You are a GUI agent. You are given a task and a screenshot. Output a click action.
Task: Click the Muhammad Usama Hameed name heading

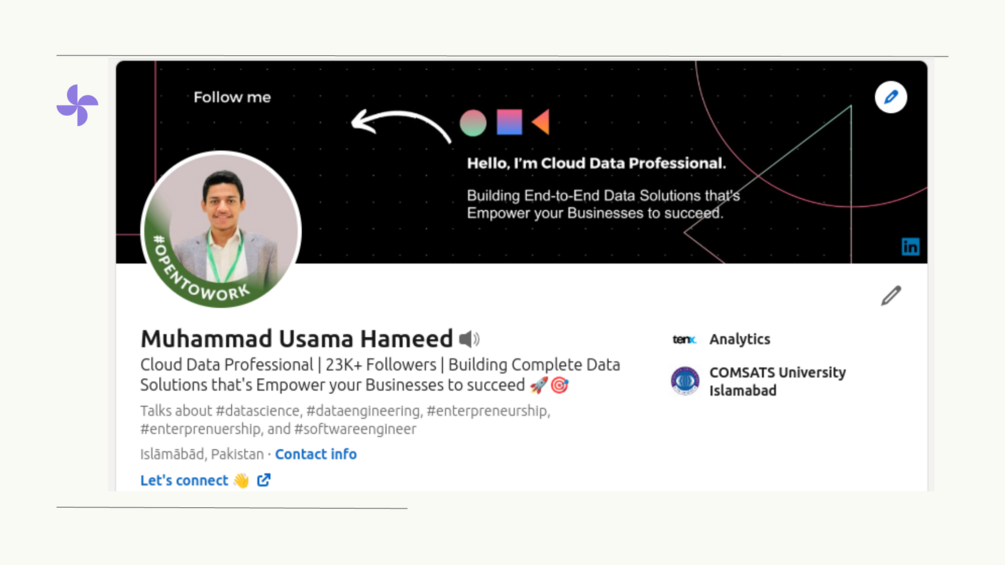pyautogui.click(x=296, y=339)
